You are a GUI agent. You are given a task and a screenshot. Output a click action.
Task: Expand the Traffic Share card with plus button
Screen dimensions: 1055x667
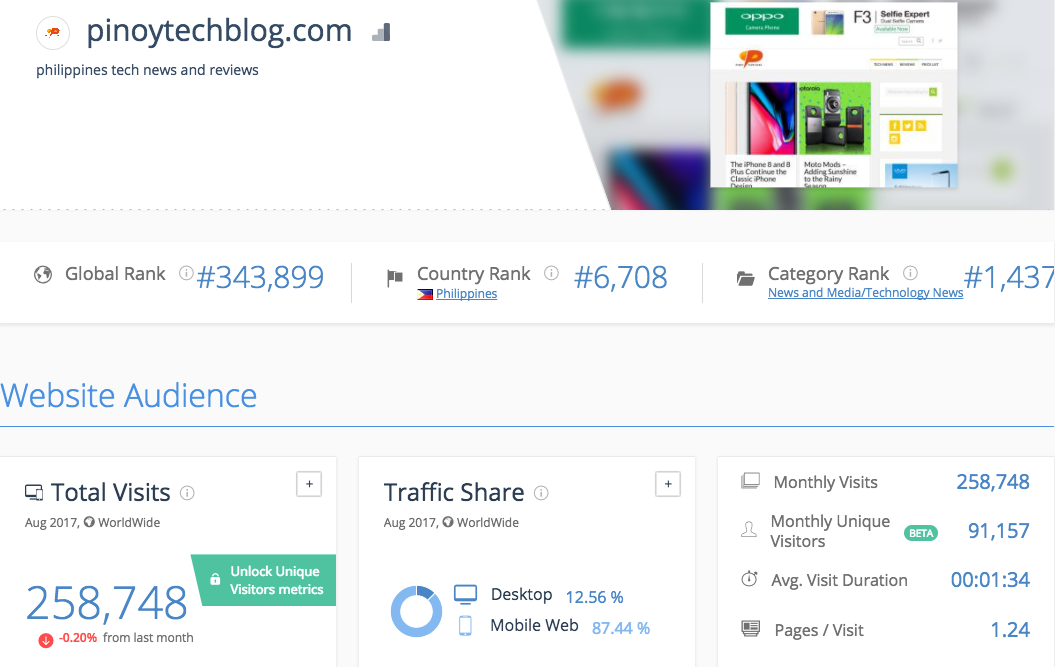point(667,484)
